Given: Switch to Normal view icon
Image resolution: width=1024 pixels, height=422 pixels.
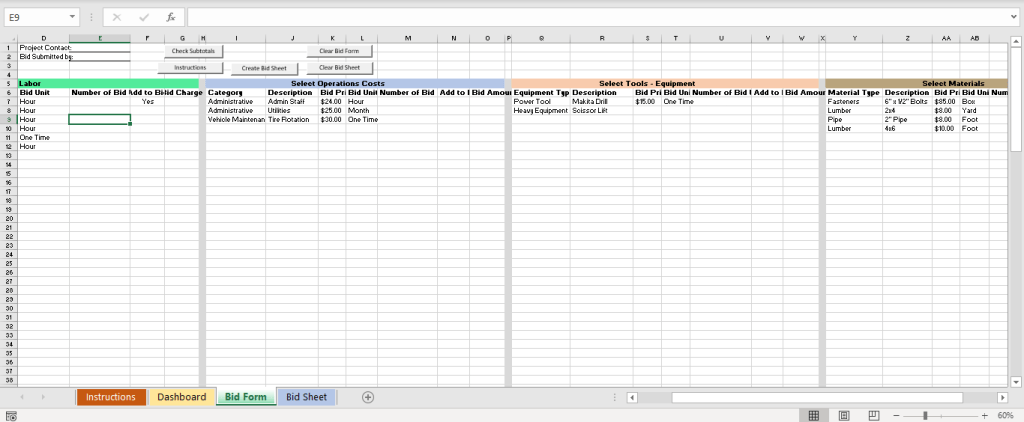Looking at the screenshot, I should (814, 415).
